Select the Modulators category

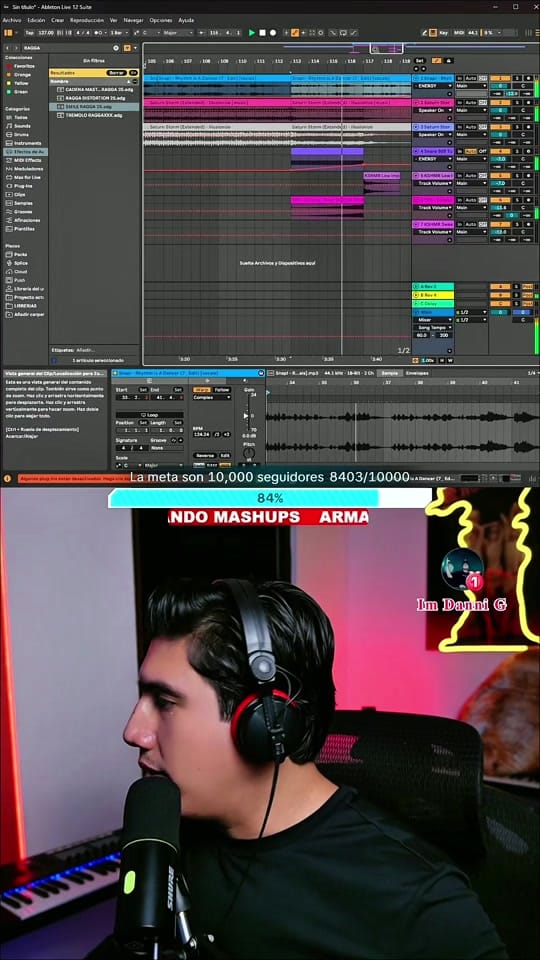pyautogui.click(x=26, y=168)
